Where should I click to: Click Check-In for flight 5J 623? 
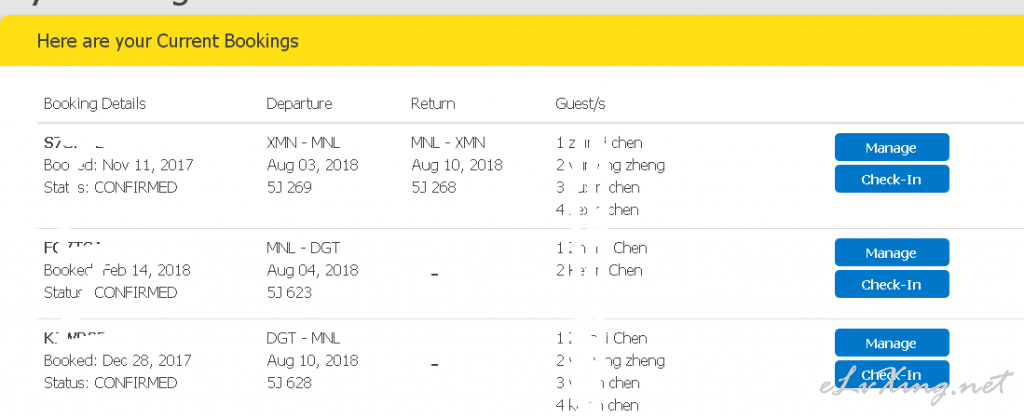coord(891,284)
